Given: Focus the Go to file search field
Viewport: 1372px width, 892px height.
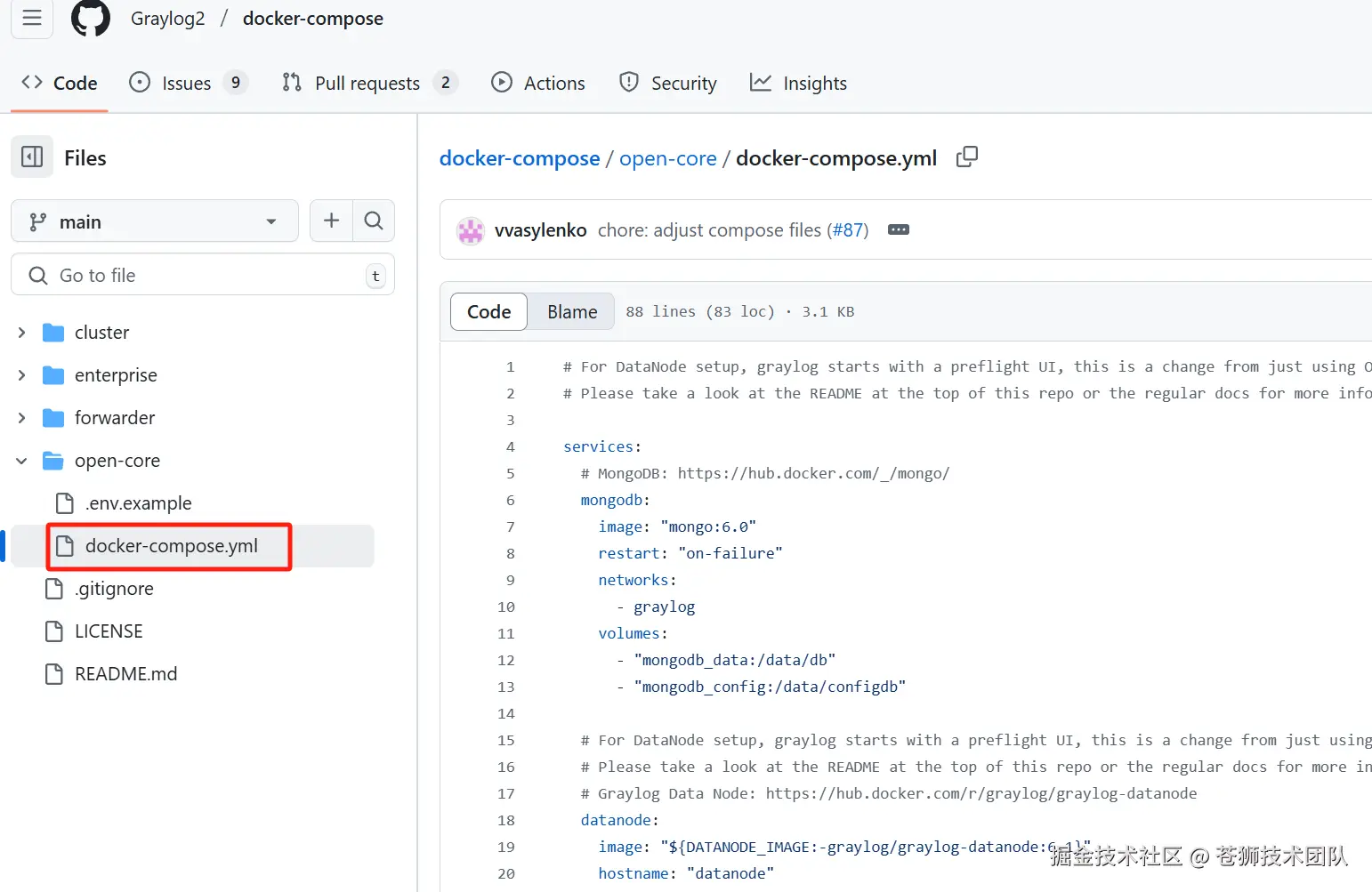Looking at the screenshot, I should pos(203,275).
